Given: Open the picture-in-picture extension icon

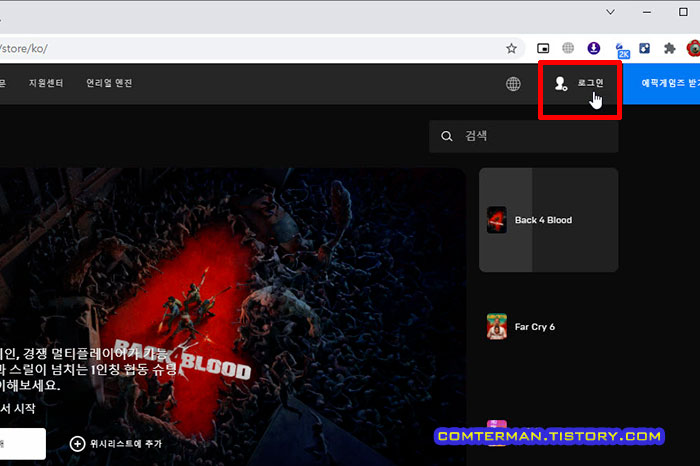Looking at the screenshot, I should pos(543,48).
